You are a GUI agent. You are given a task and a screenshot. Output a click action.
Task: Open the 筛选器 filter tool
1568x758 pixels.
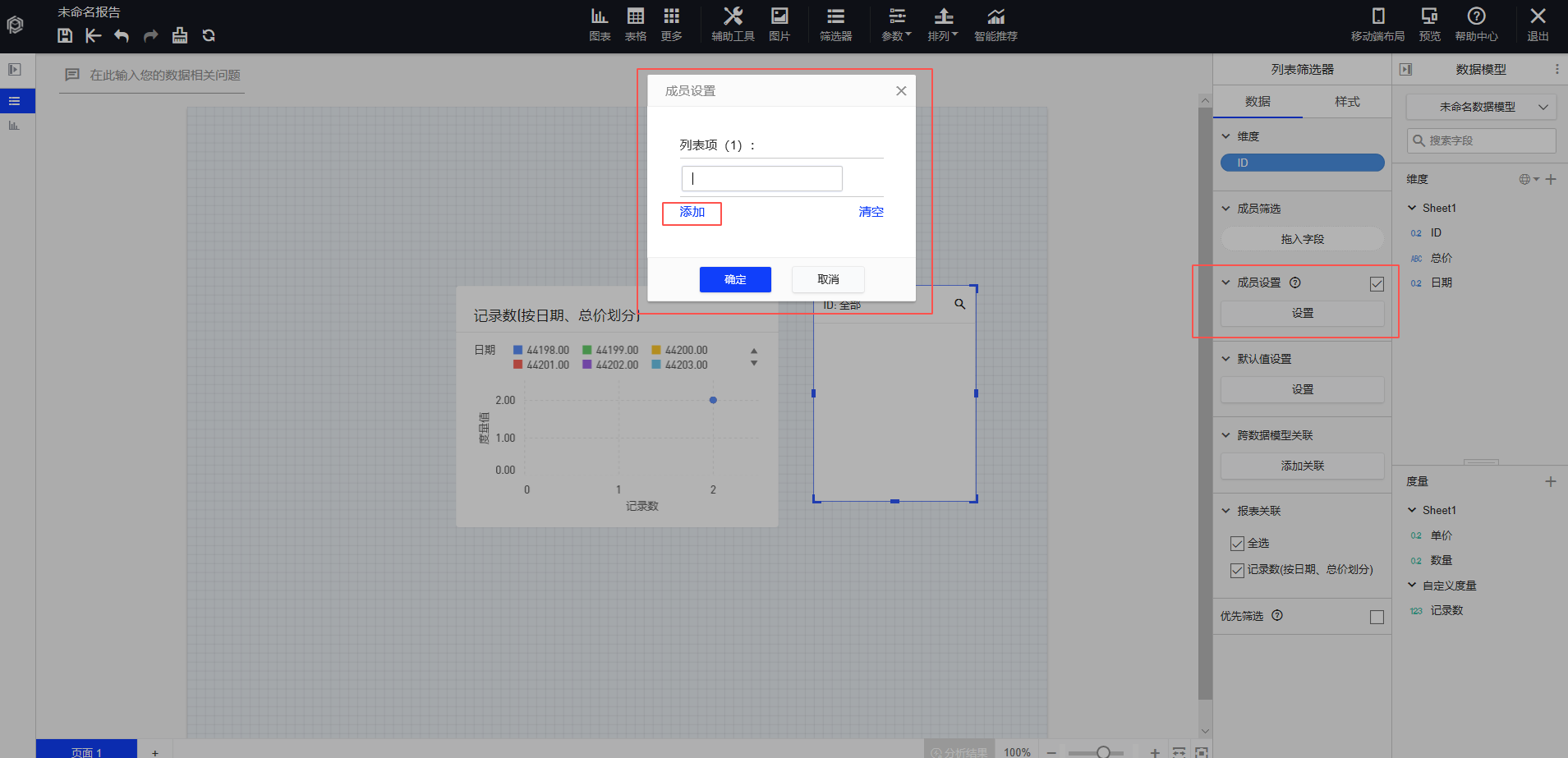(x=835, y=24)
